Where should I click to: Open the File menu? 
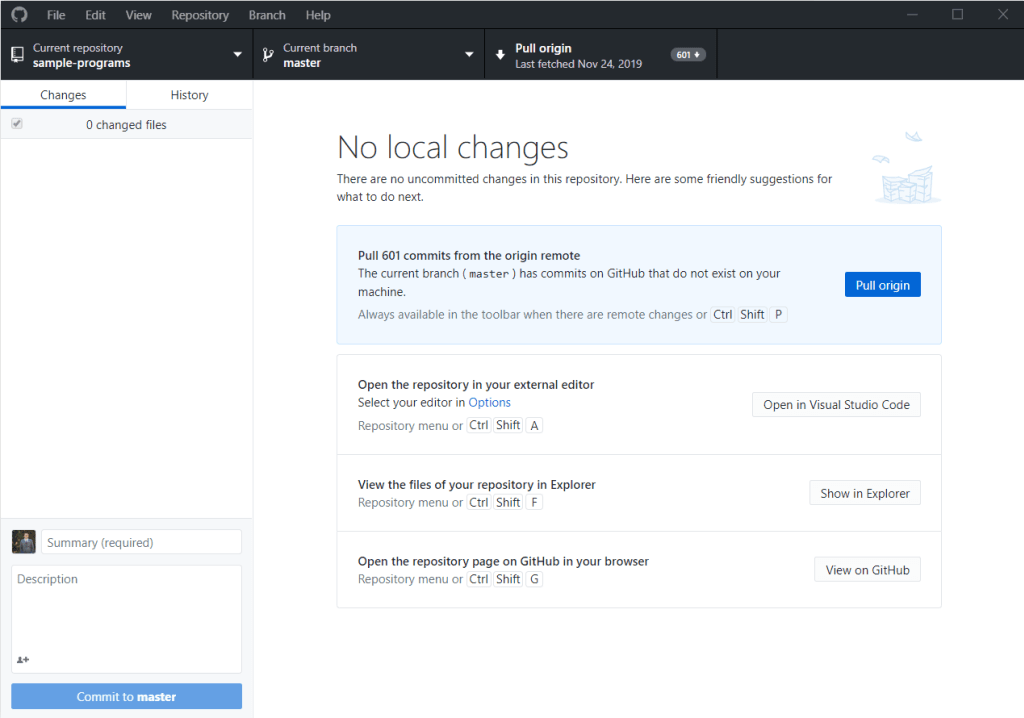[x=56, y=15]
